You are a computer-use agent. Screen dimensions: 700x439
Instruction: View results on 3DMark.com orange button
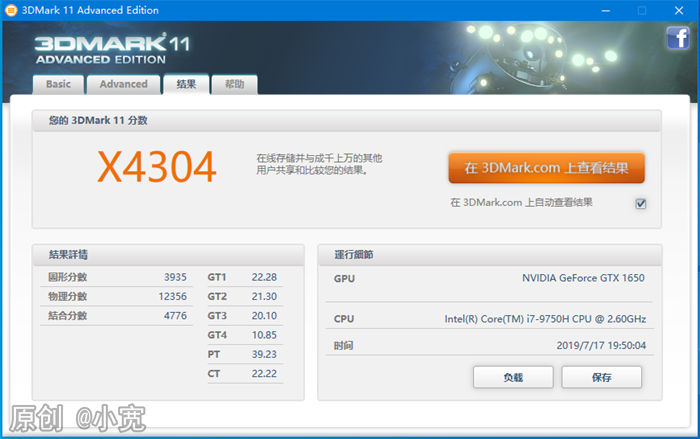(x=546, y=168)
